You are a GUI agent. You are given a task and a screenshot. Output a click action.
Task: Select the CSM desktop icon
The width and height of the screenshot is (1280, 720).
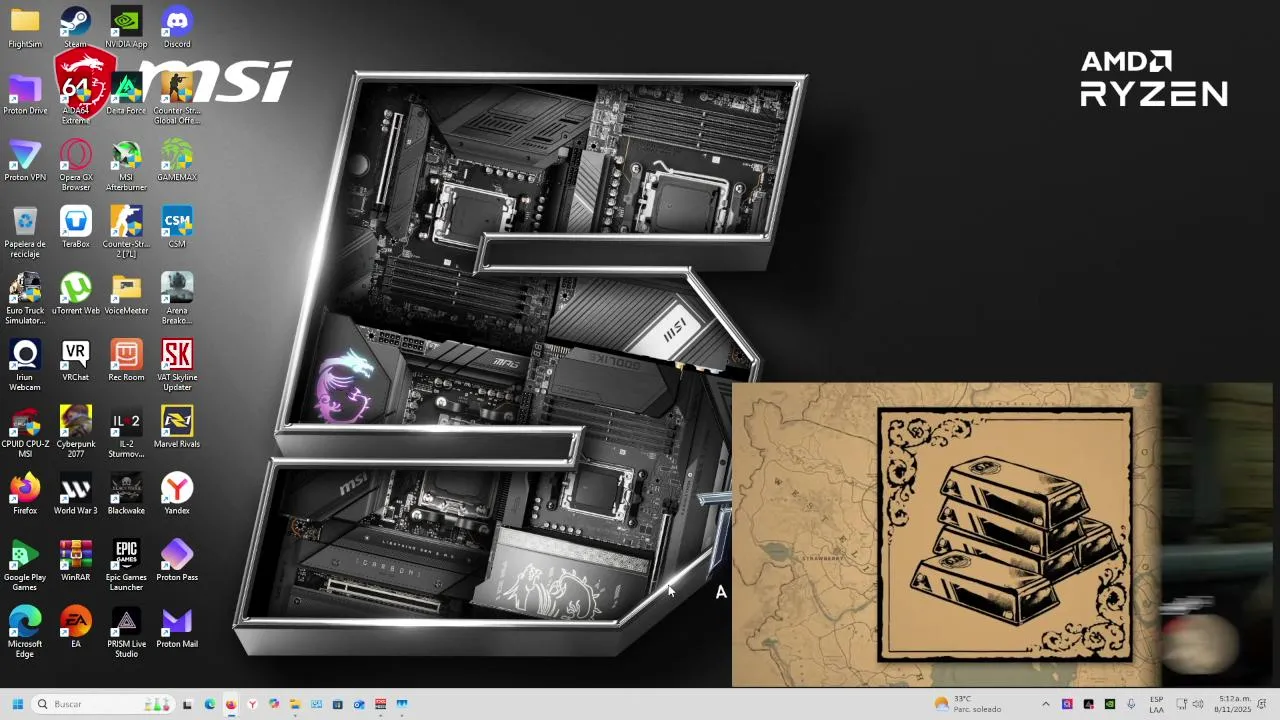[x=177, y=227]
